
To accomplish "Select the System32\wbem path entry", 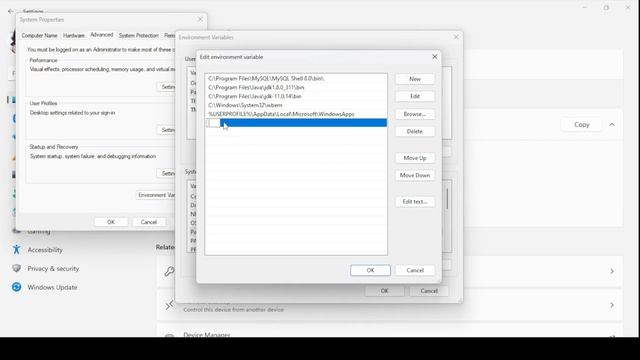I will [x=296, y=105].
